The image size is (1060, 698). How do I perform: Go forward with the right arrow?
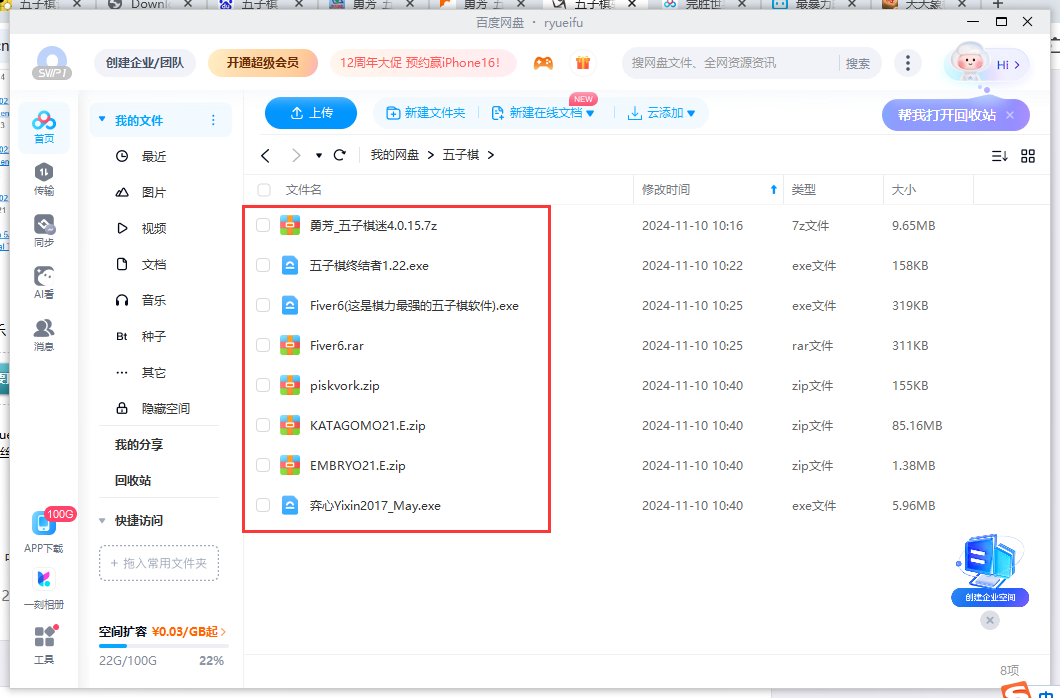(x=295, y=155)
